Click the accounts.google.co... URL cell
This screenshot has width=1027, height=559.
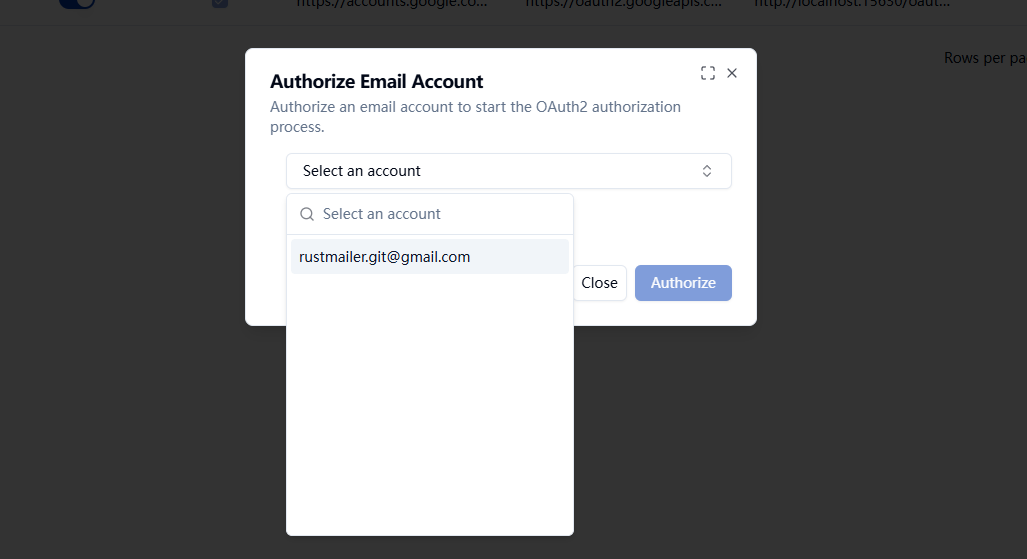tap(392, 3)
